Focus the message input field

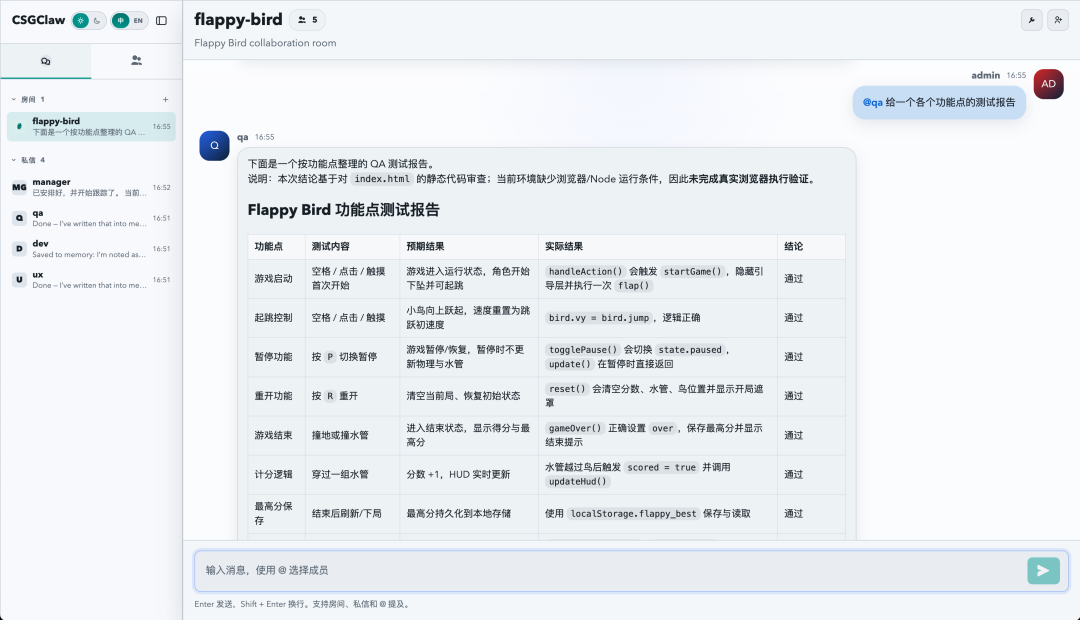pyautogui.click(x=610, y=570)
